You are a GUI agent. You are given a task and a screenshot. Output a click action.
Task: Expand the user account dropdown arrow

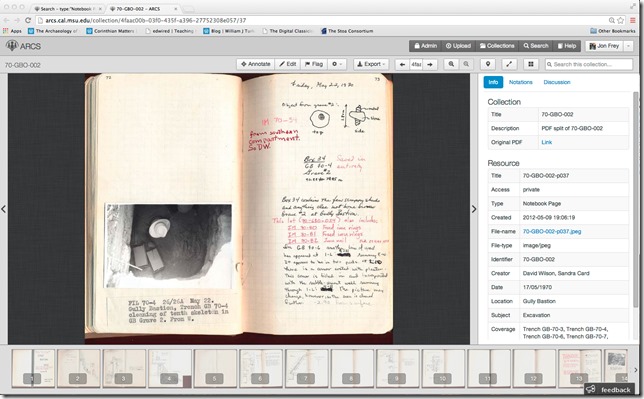628,46
